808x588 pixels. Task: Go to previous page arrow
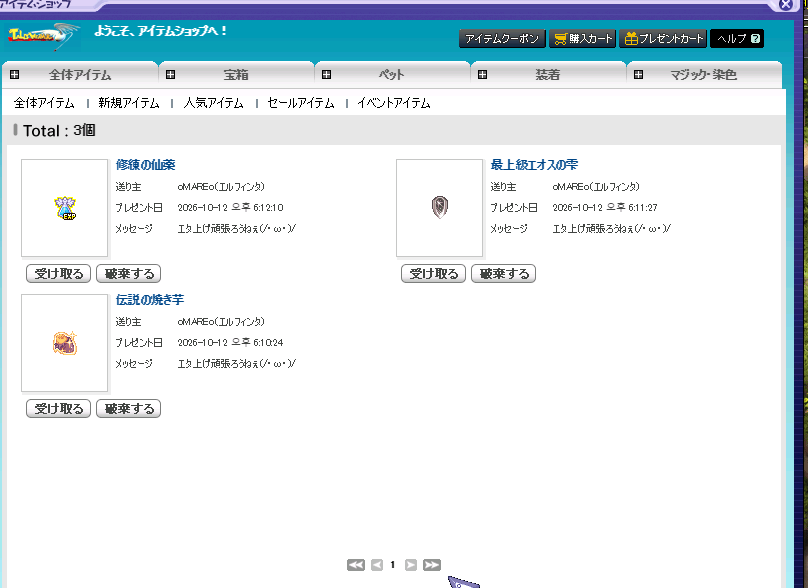(x=377, y=565)
